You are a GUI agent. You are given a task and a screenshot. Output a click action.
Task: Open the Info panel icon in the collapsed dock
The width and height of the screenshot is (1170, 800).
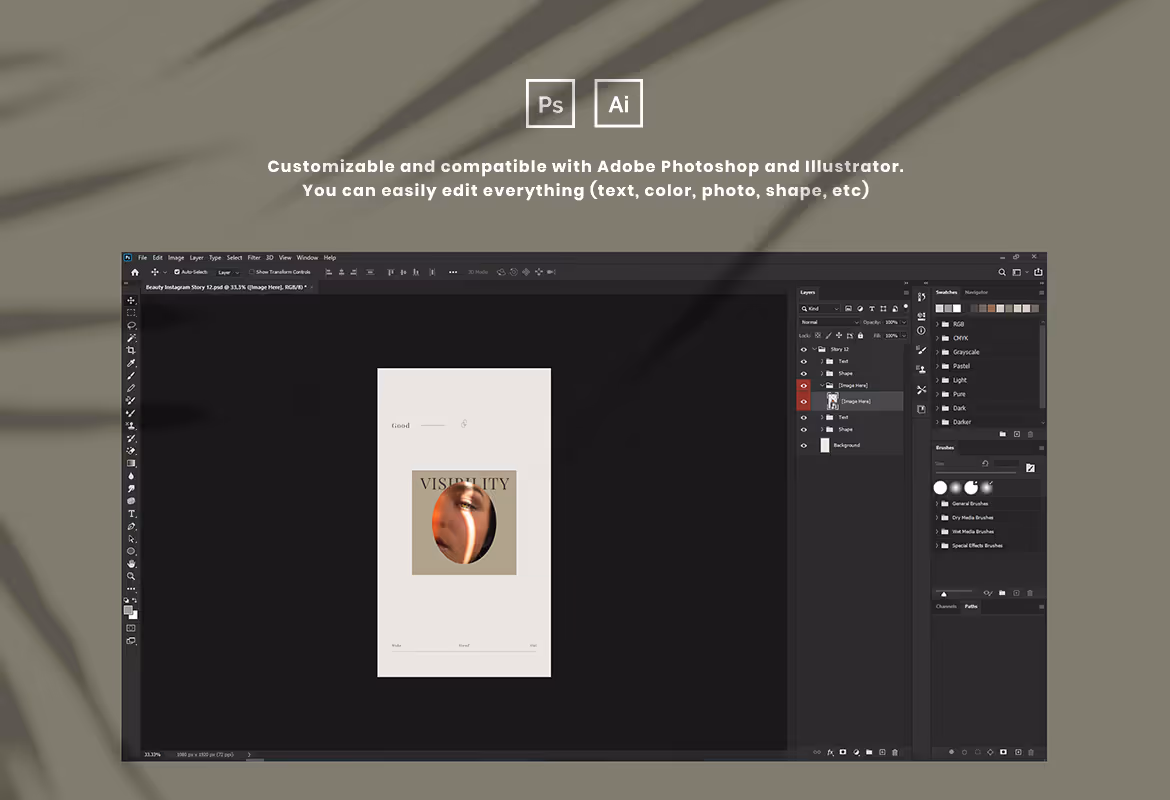[x=922, y=331]
